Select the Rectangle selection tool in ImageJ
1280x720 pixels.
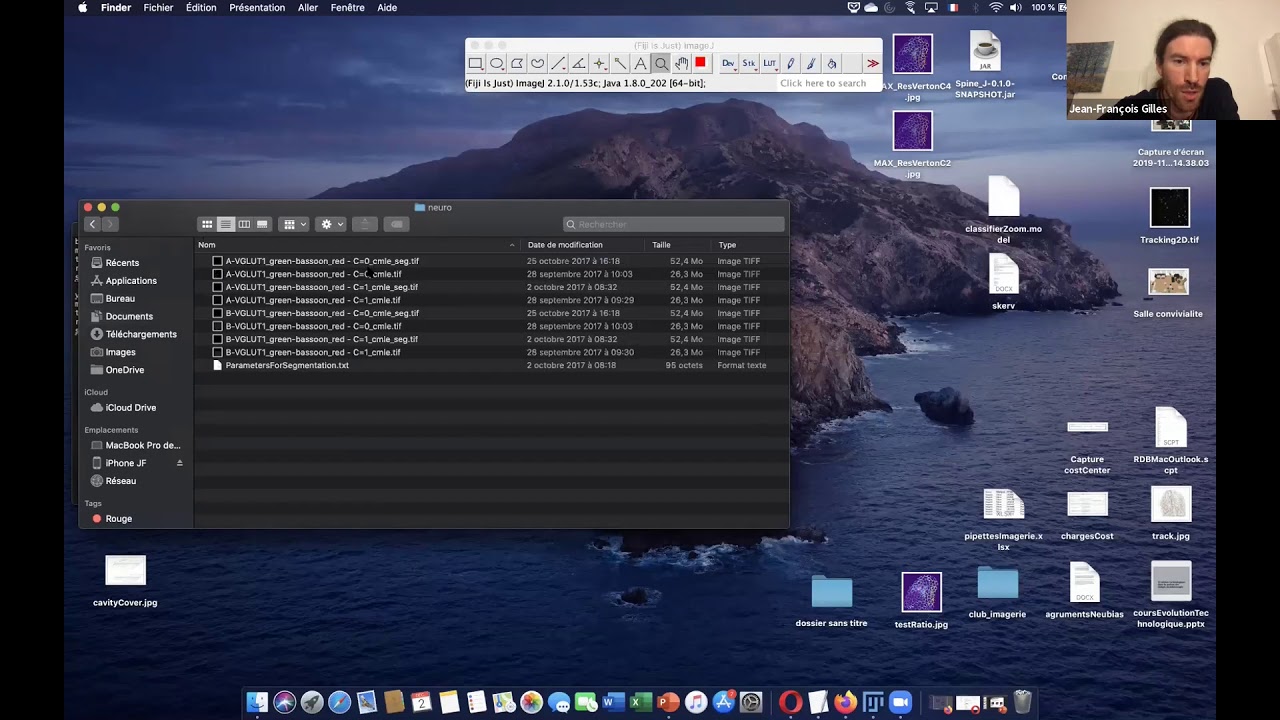point(476,63)
